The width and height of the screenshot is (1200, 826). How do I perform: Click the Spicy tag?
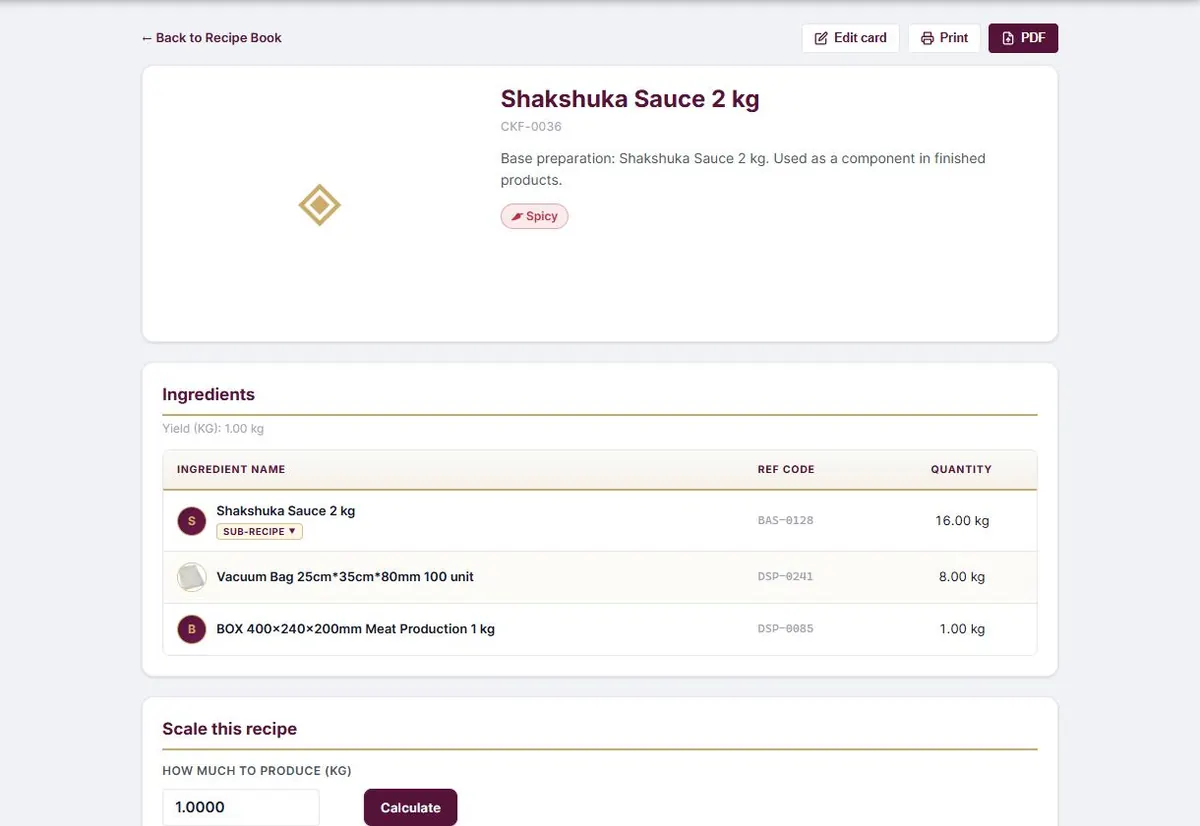[534, 216]
